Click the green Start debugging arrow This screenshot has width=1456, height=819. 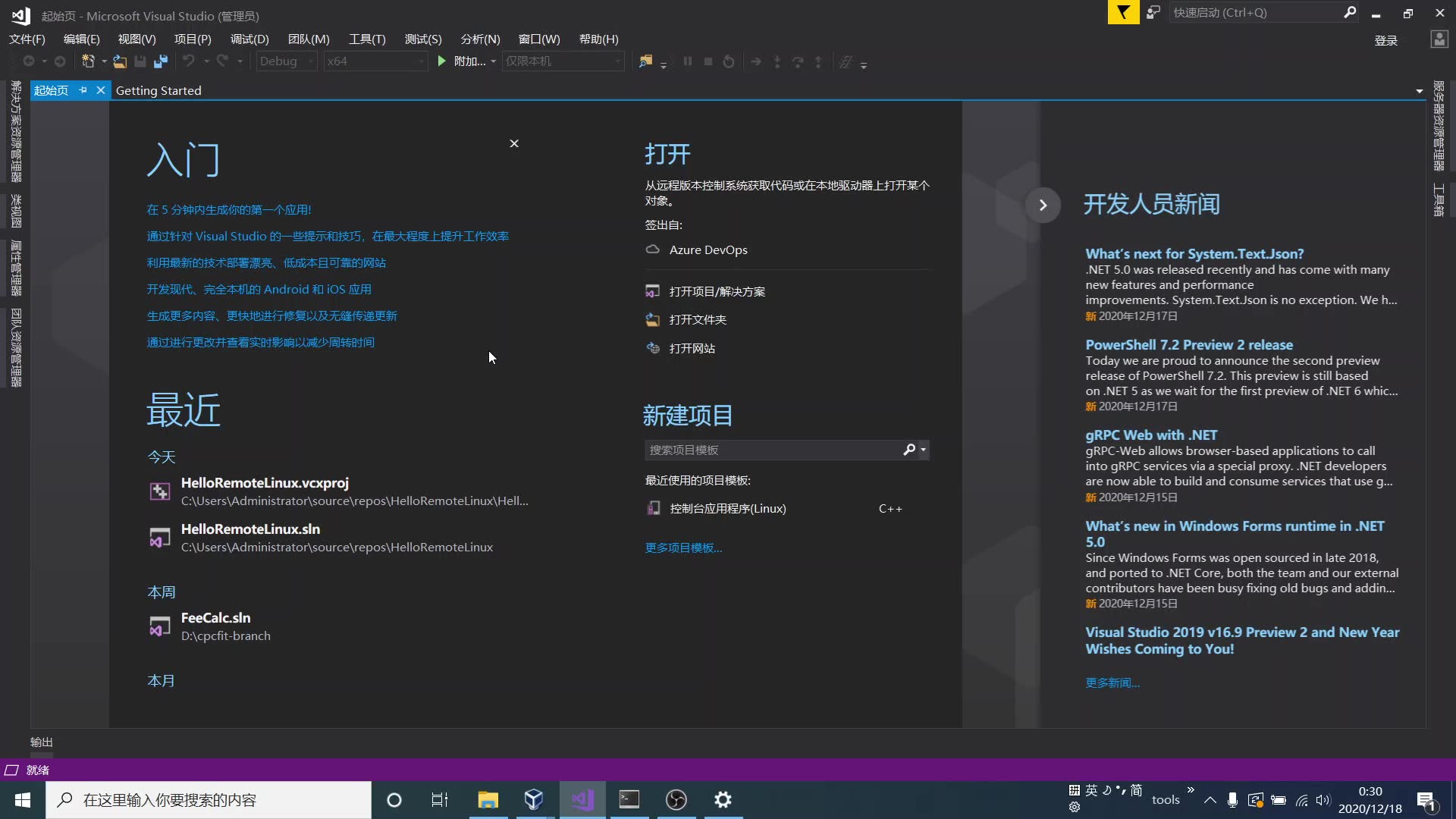pyautogui.click(x=441, y=61)
